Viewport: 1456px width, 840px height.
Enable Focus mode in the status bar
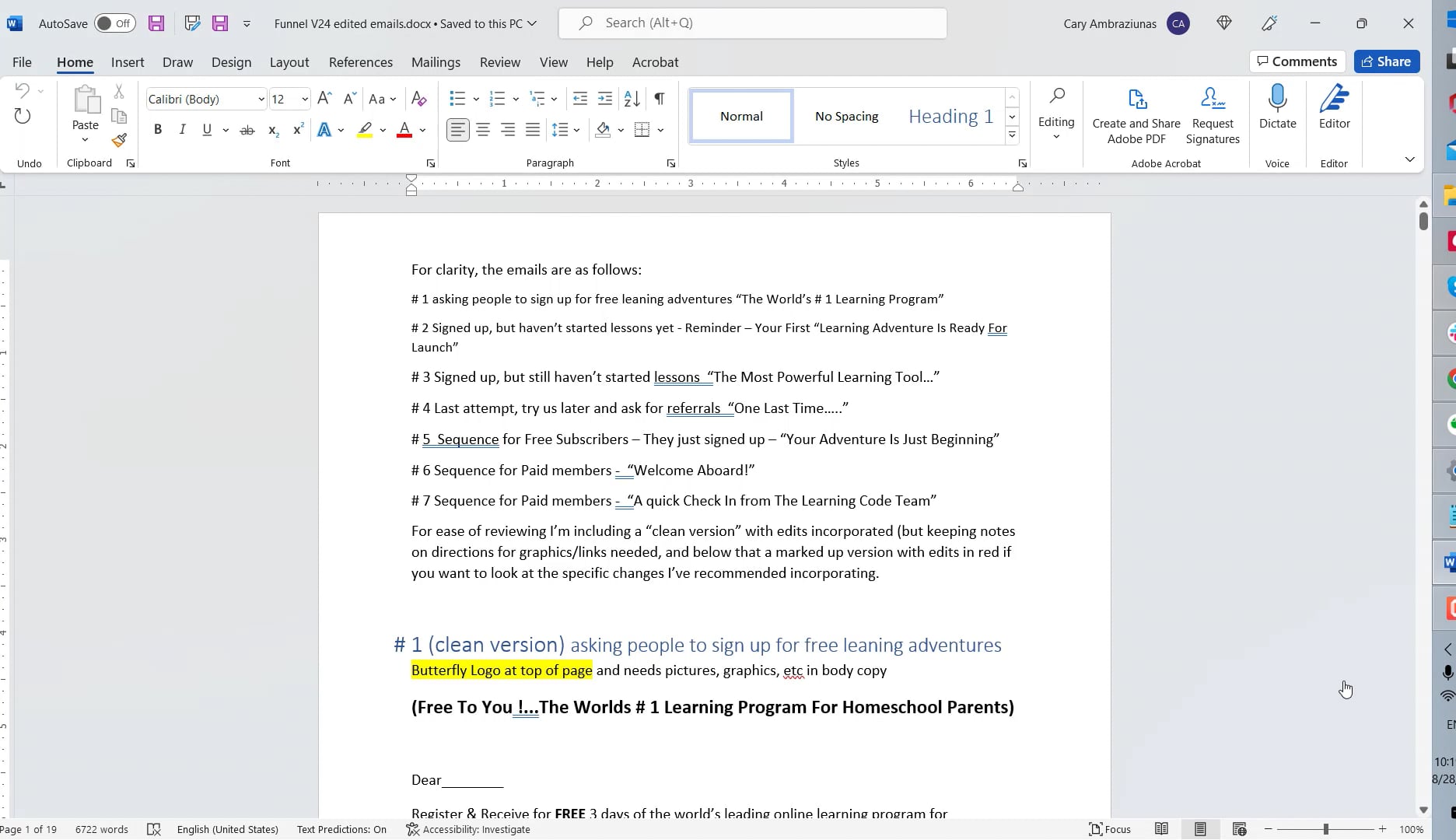coord(1109,829)
